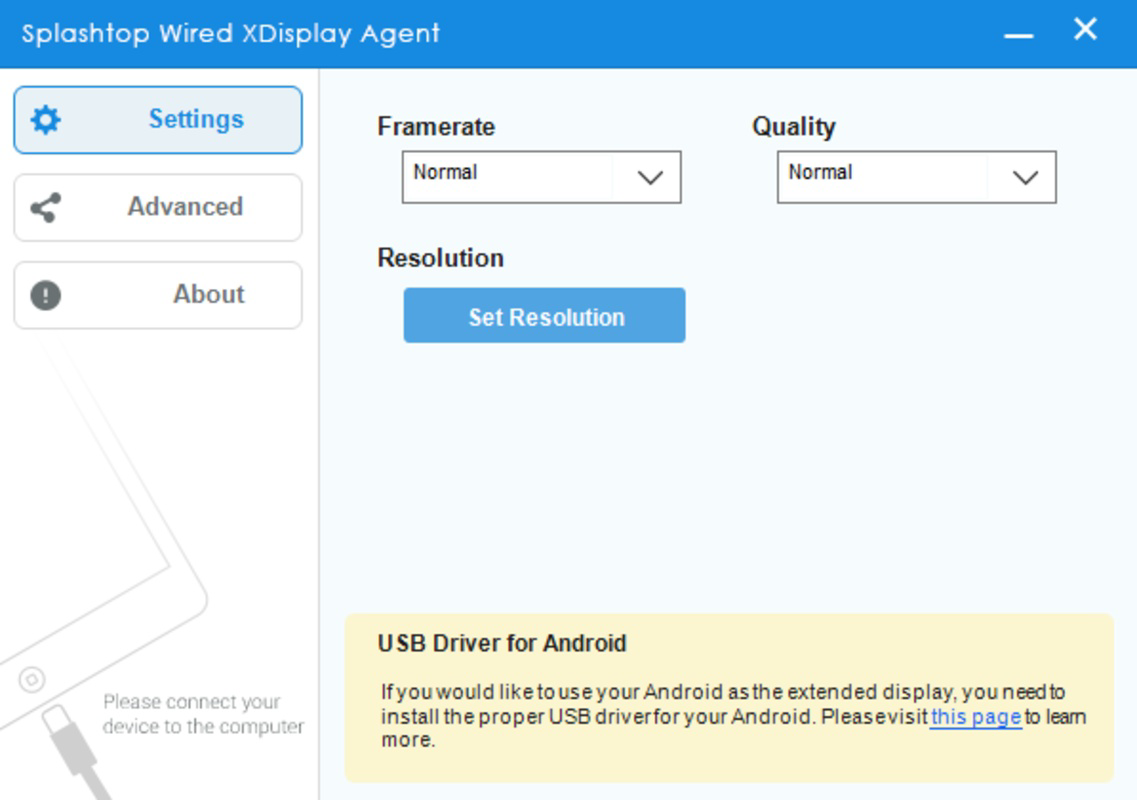Image resolution: width=1137 pixels, height=800 pixels.
Task: Switch to the Settings tab
Action: [157, 118]
